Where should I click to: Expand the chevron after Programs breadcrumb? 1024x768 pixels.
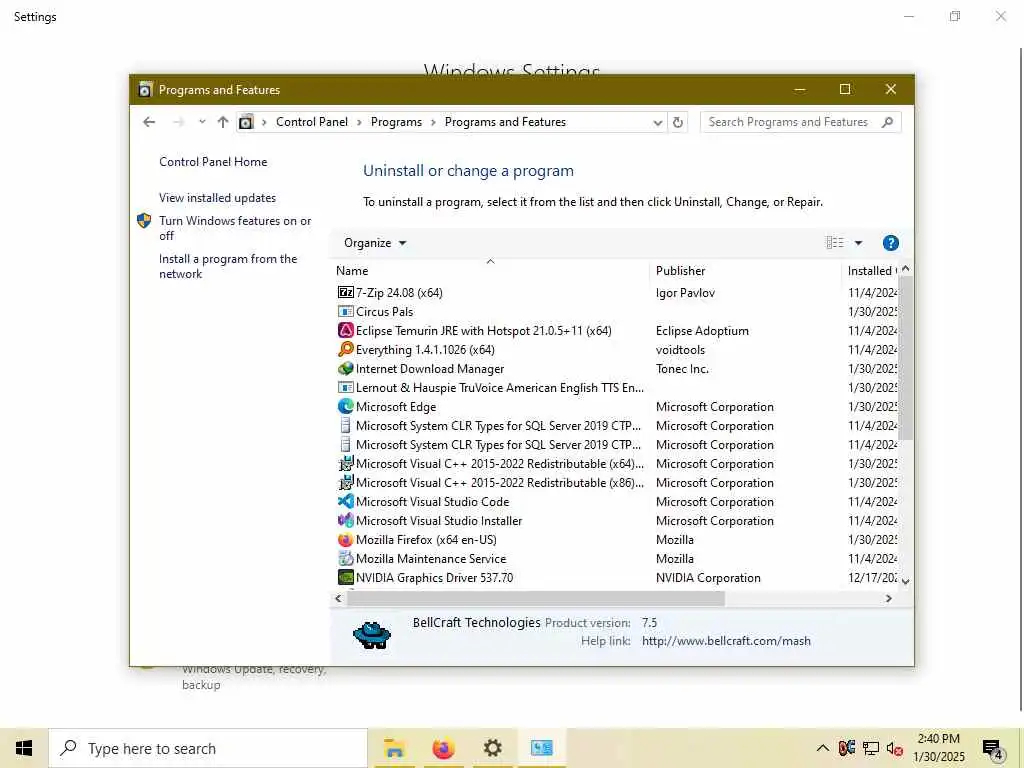point(433,122)
